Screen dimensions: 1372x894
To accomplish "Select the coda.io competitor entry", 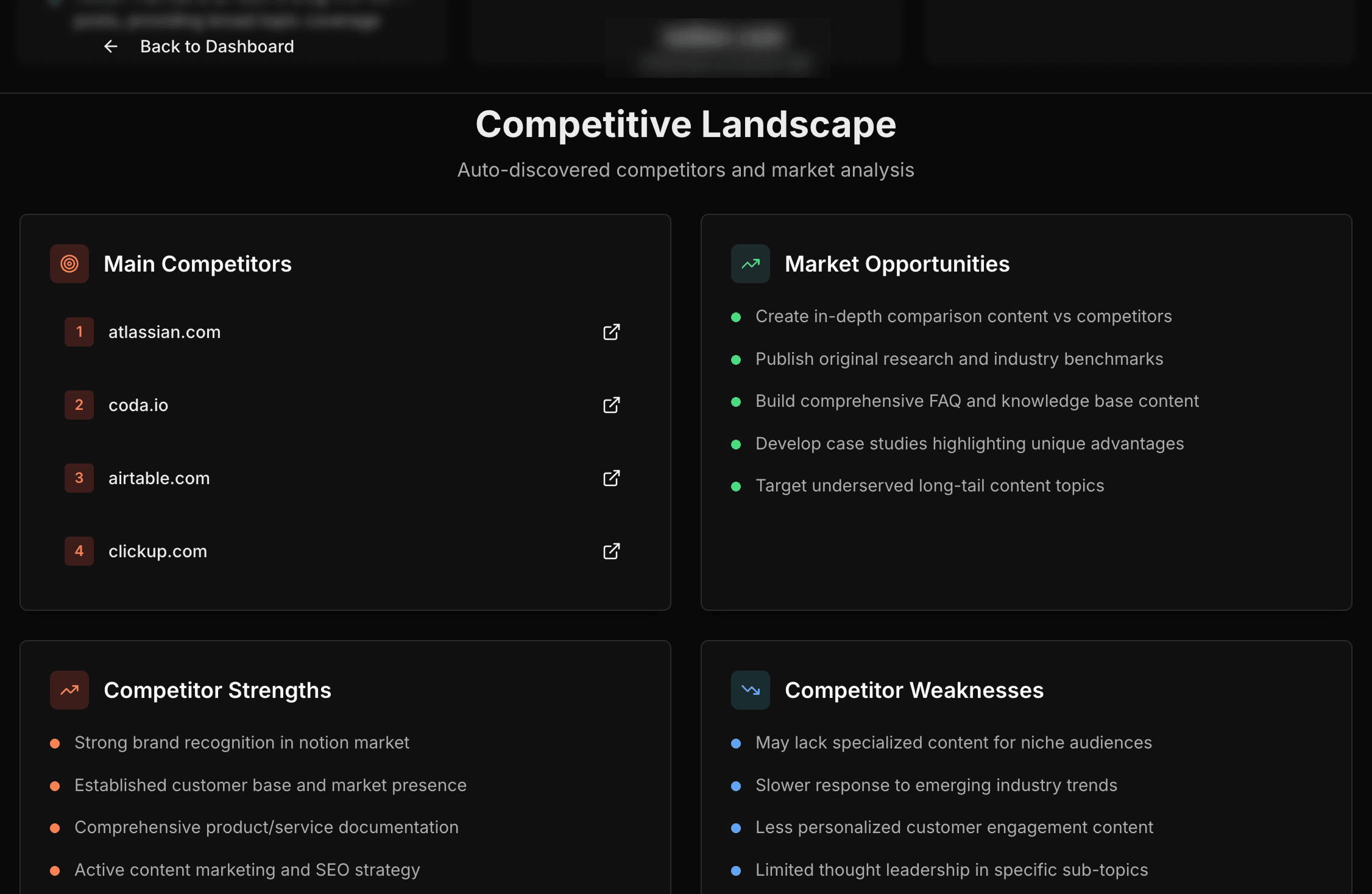I will pyautogui.click(x=138, y=405).
